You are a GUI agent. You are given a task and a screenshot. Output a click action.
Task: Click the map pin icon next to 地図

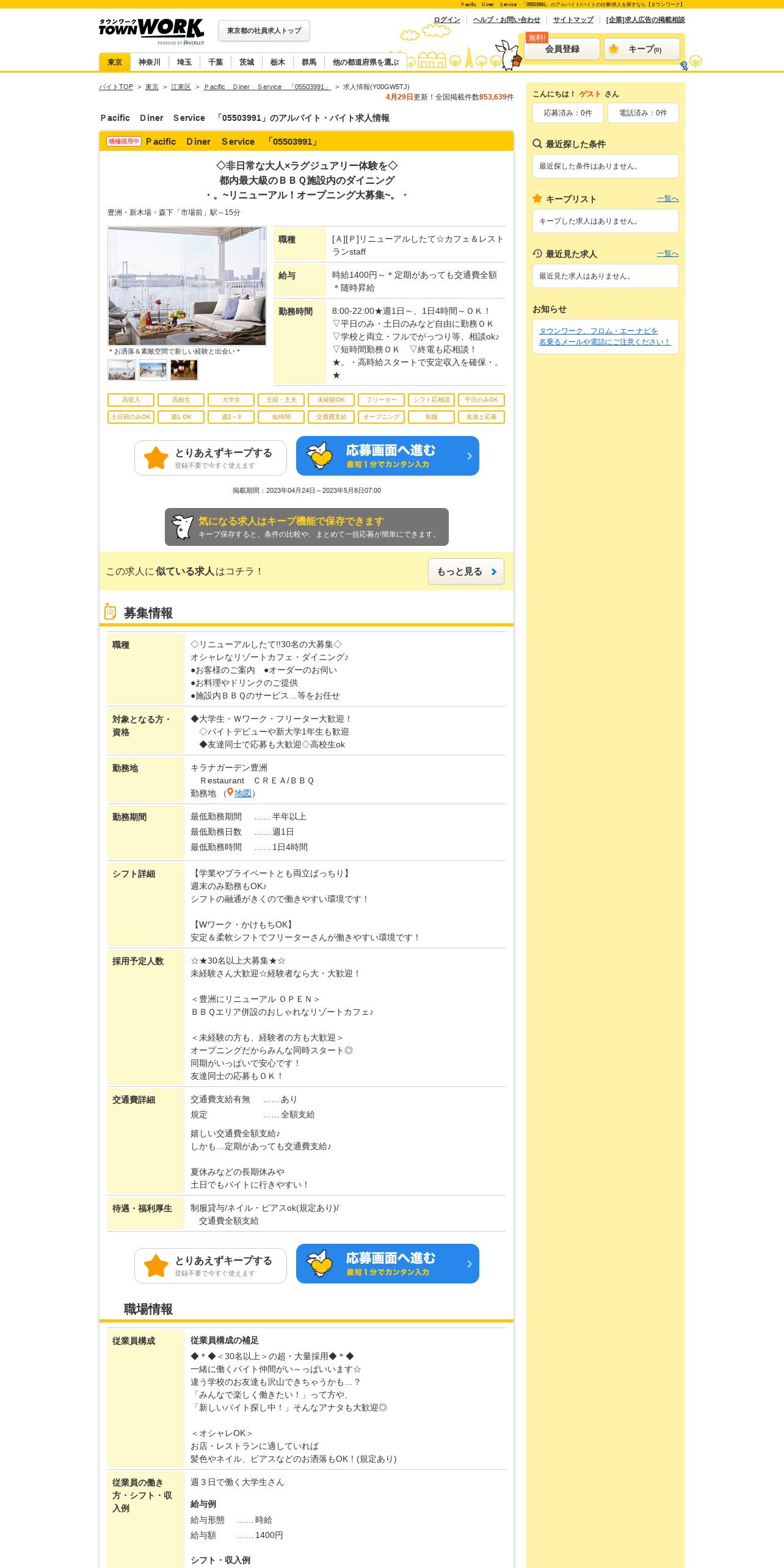coord(230,793)
